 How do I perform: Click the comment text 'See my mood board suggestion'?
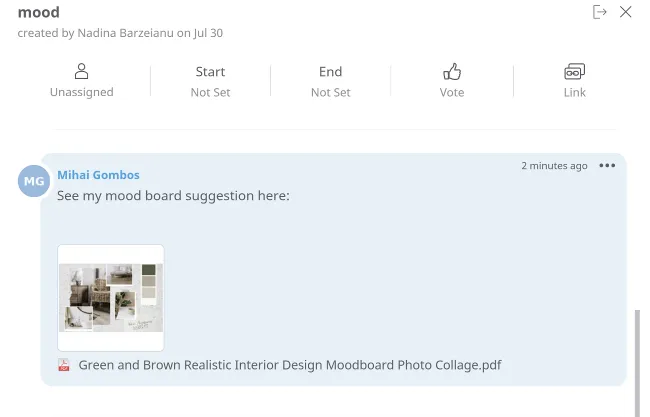point(156,196)
